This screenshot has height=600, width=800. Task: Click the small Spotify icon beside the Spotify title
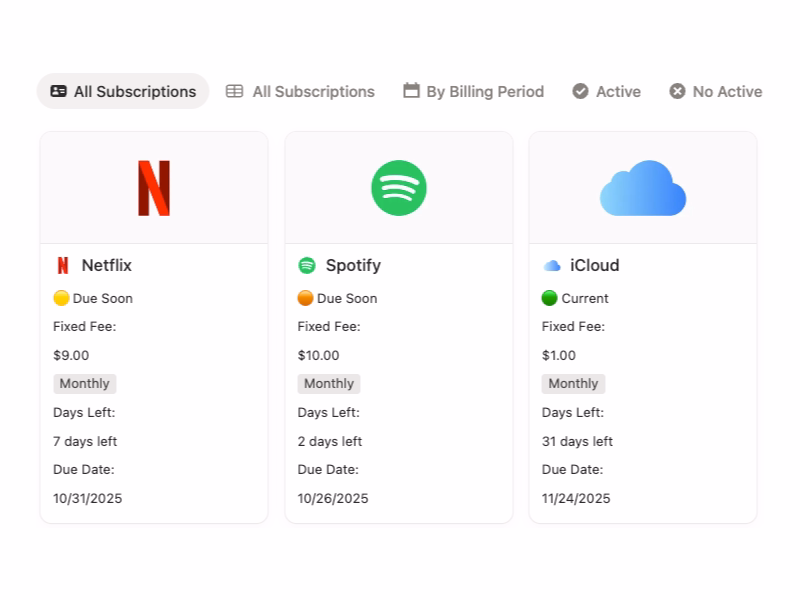[x=309, y=265]
